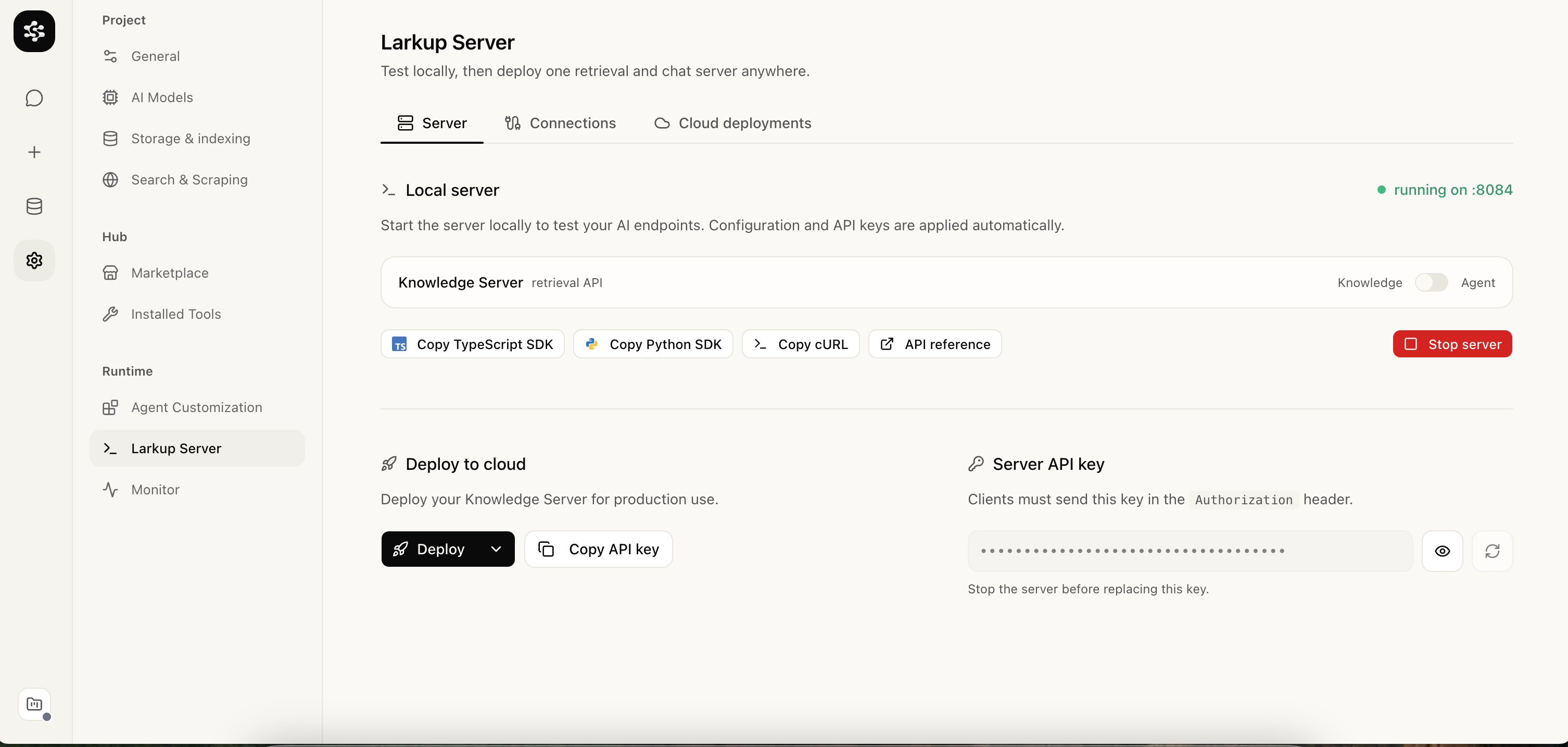Copy the TypeScript SDK snippet
The width and height of the screenshot is (1568, 747).
click(472, 344)
